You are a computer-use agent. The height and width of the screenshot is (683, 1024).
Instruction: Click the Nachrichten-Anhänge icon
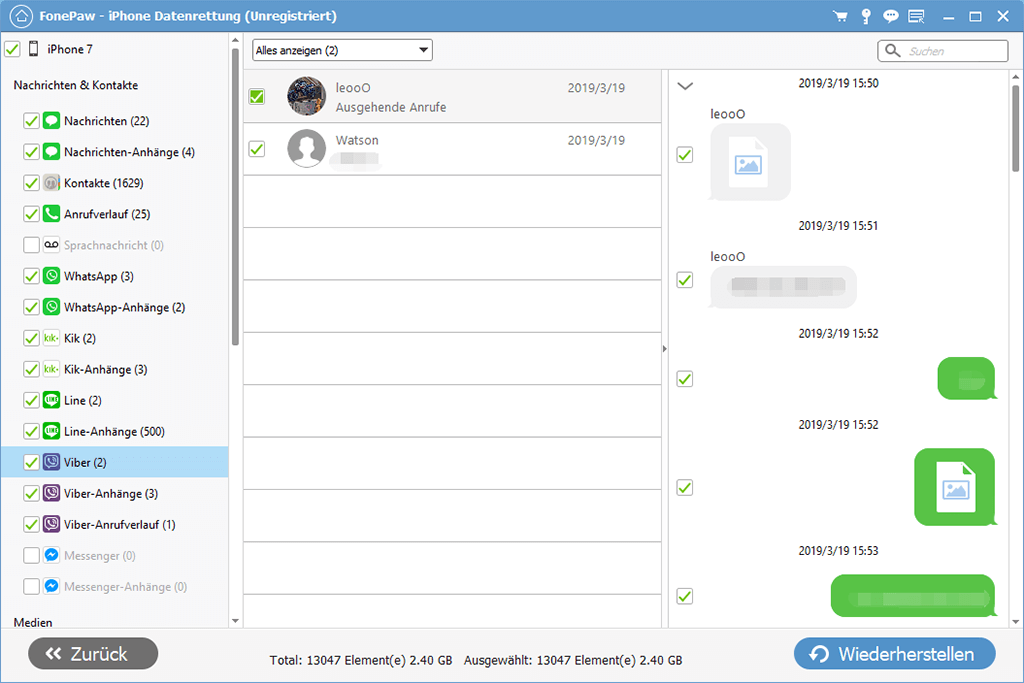[x=52, y=152]
